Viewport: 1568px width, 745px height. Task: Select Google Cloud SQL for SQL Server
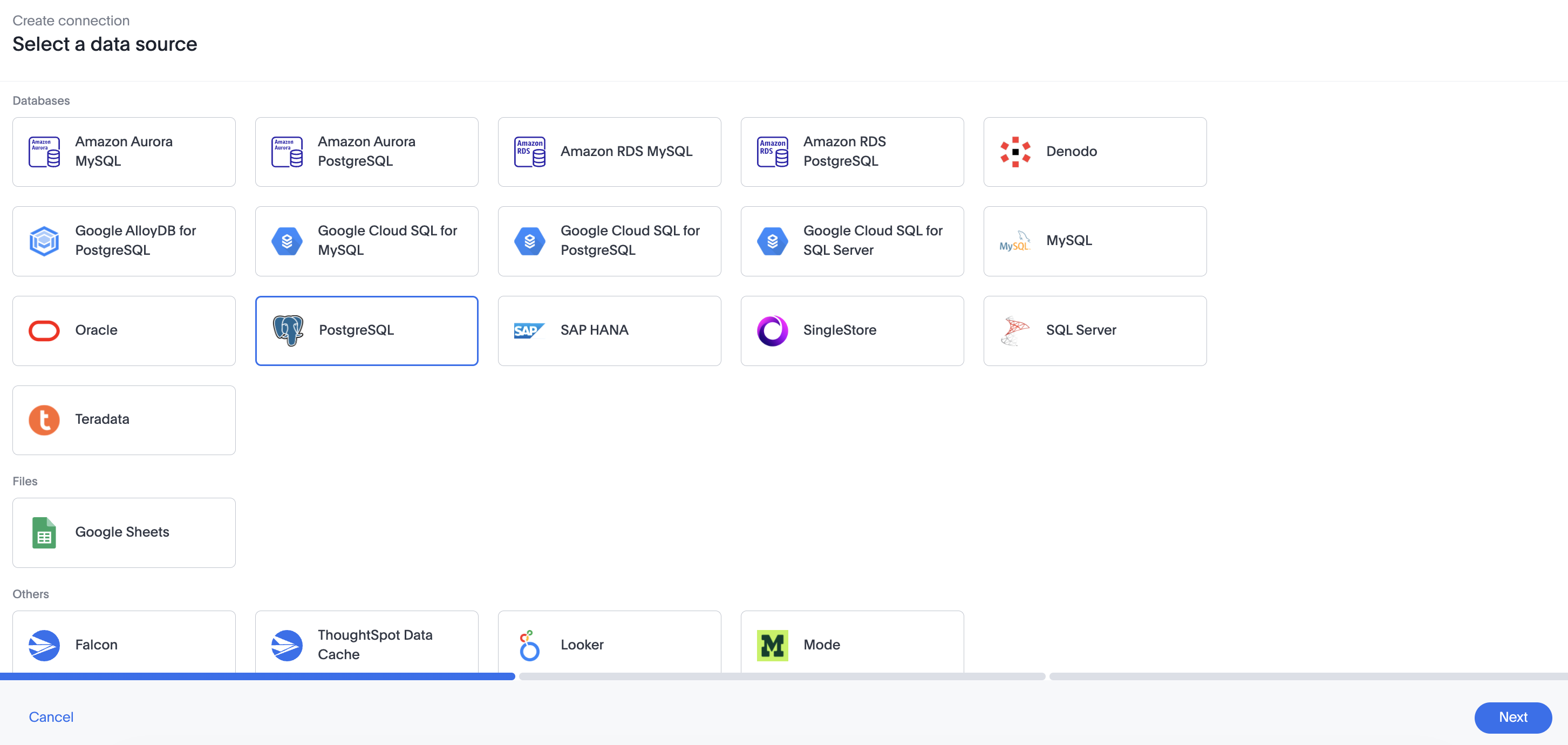[x=852, y=241]
